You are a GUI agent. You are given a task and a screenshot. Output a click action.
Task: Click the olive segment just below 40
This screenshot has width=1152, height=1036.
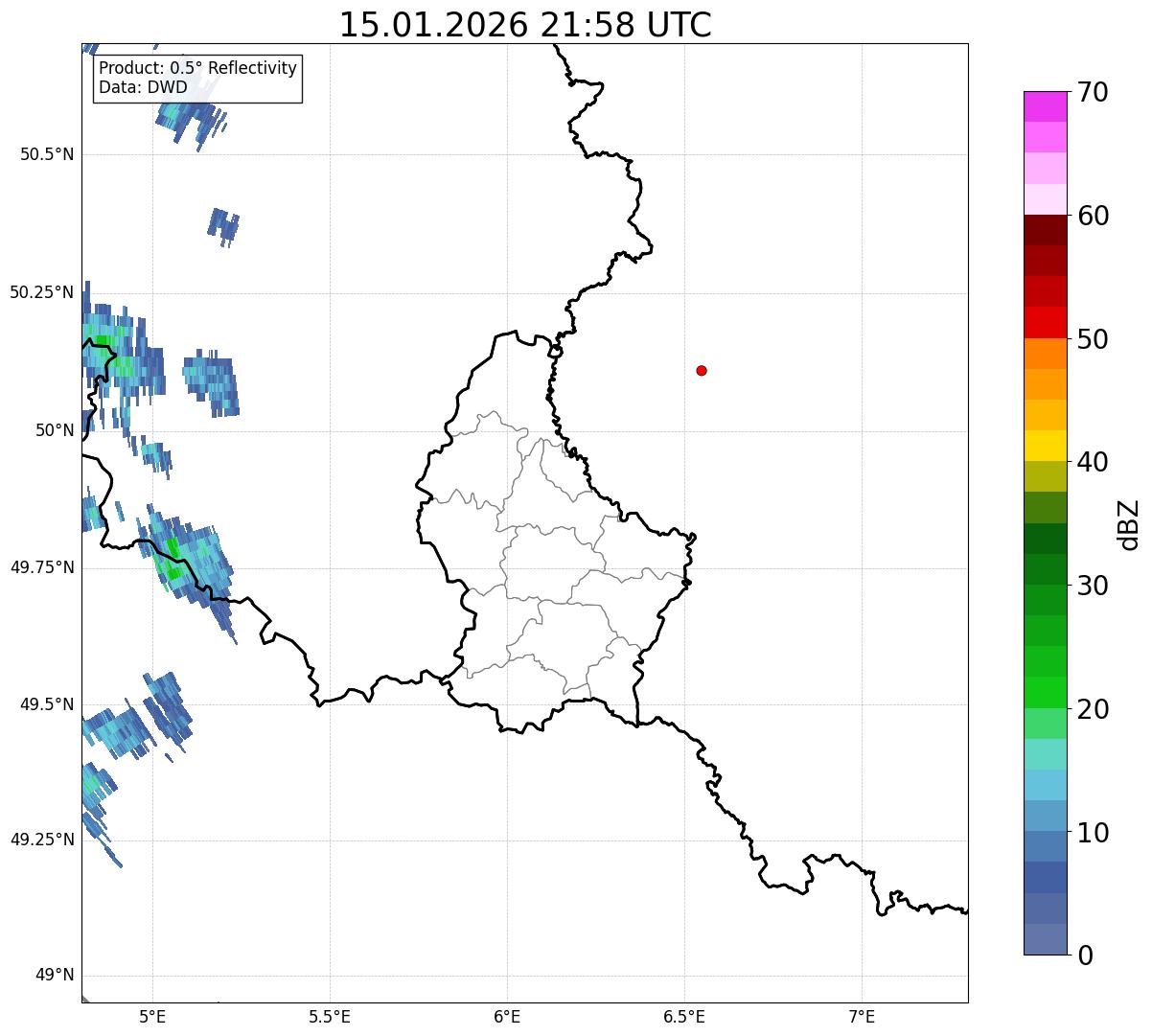1045,477
